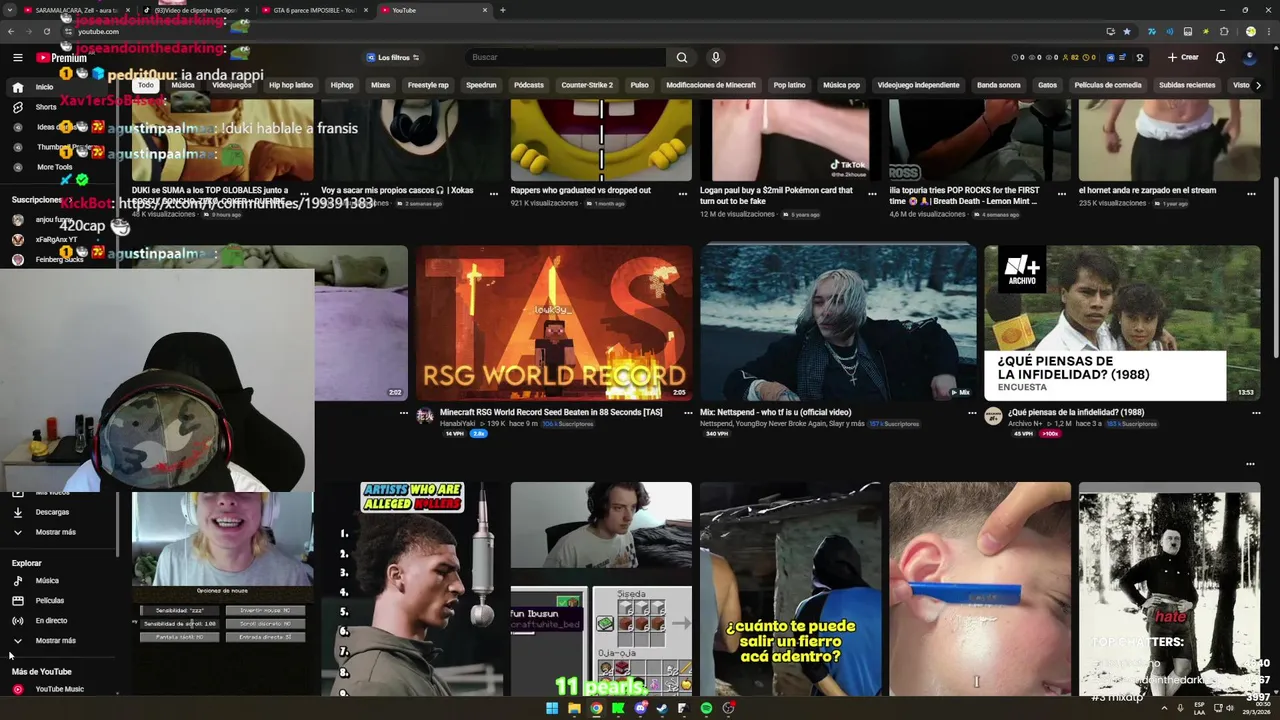
Task: Switch to the GTA 6 parece IMPOSIBLE tab
Action: click(314, 10)
